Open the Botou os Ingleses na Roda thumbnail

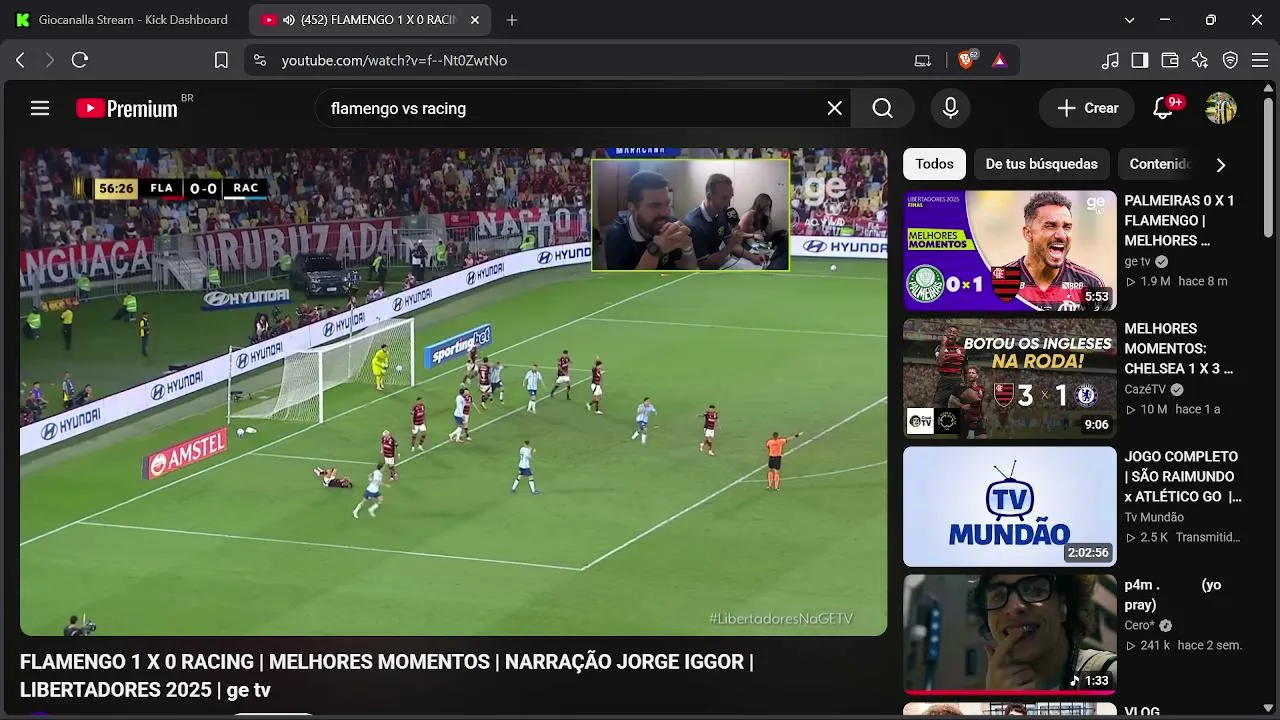click(1010, 379)
